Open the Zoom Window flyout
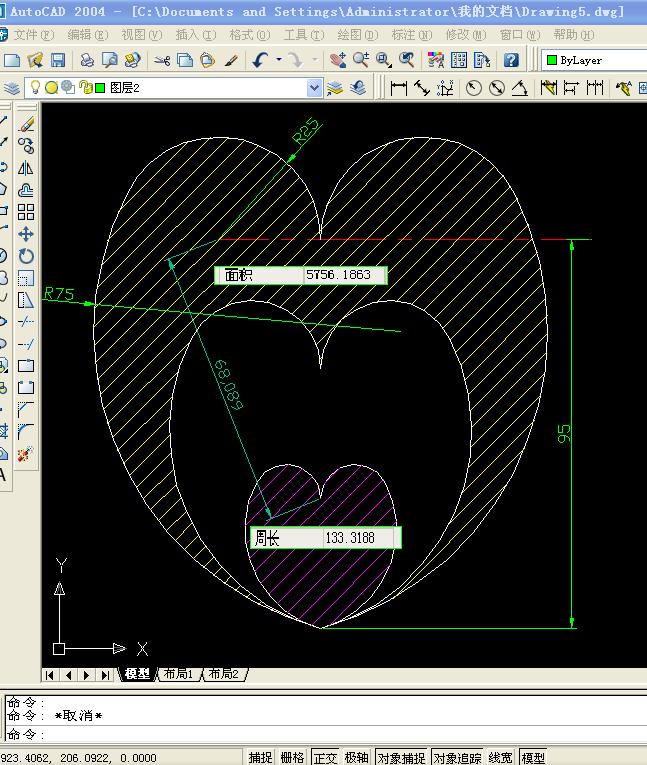Image resolution: width=647 pixels, height=765 pixels. [384, 60]
